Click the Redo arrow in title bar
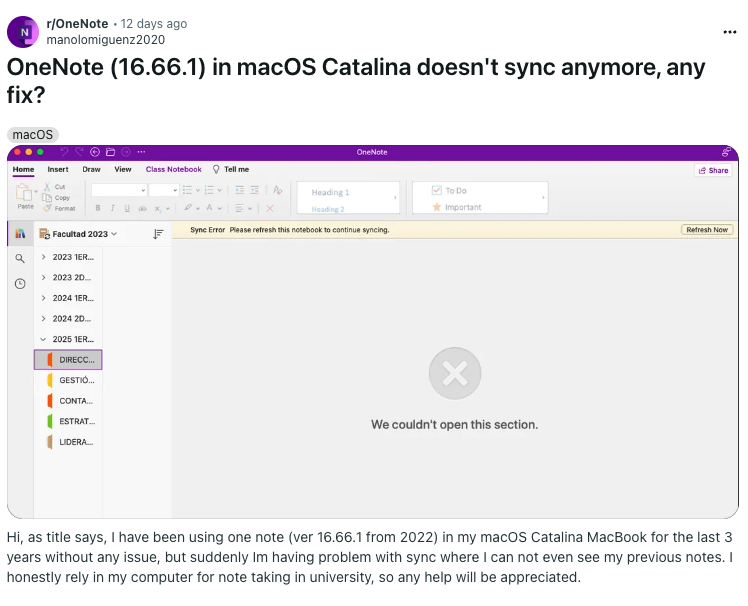This screenshot has height=606, width=748. tap(79, 152)
